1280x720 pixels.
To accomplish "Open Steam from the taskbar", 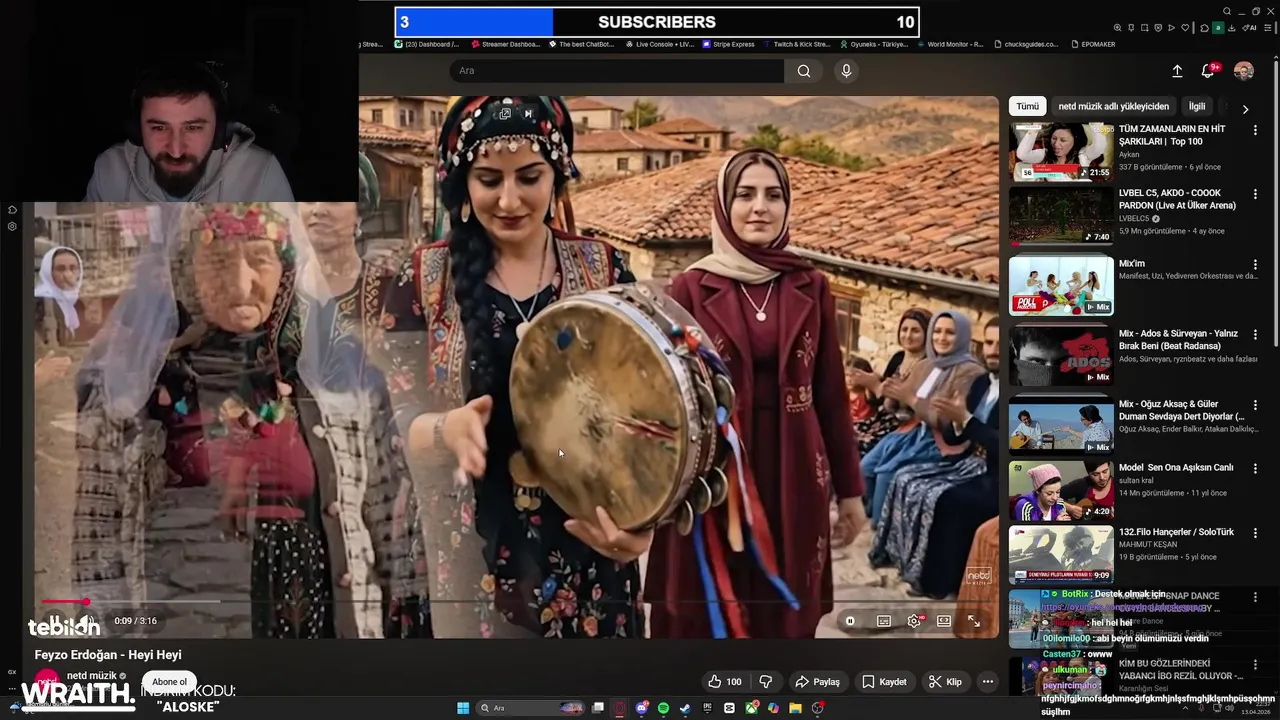I will coord(685,708).
